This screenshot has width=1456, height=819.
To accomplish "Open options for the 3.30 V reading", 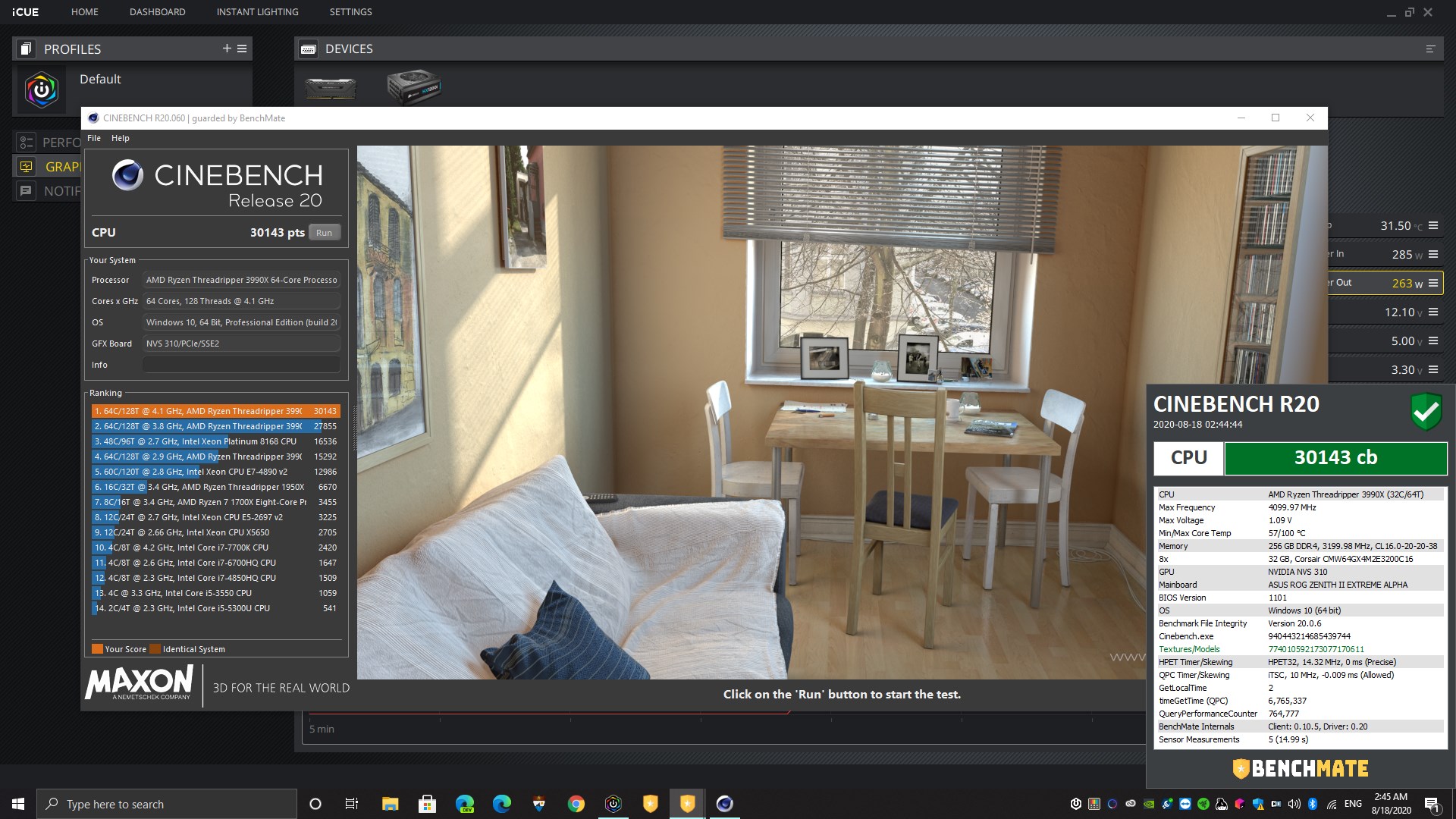I will [x=1433, y=369].
